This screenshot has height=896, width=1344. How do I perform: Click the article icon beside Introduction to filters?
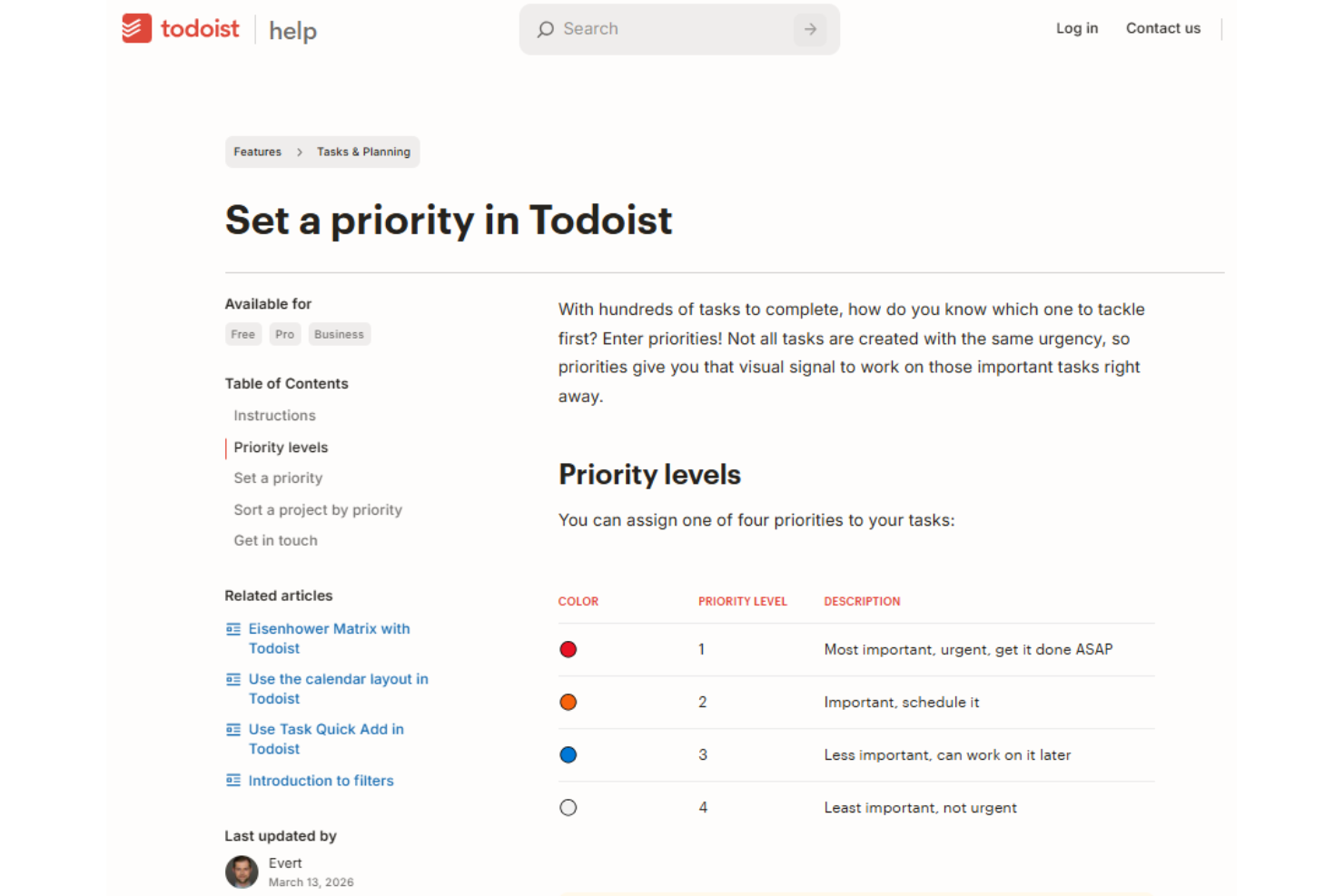coord(233,781)
